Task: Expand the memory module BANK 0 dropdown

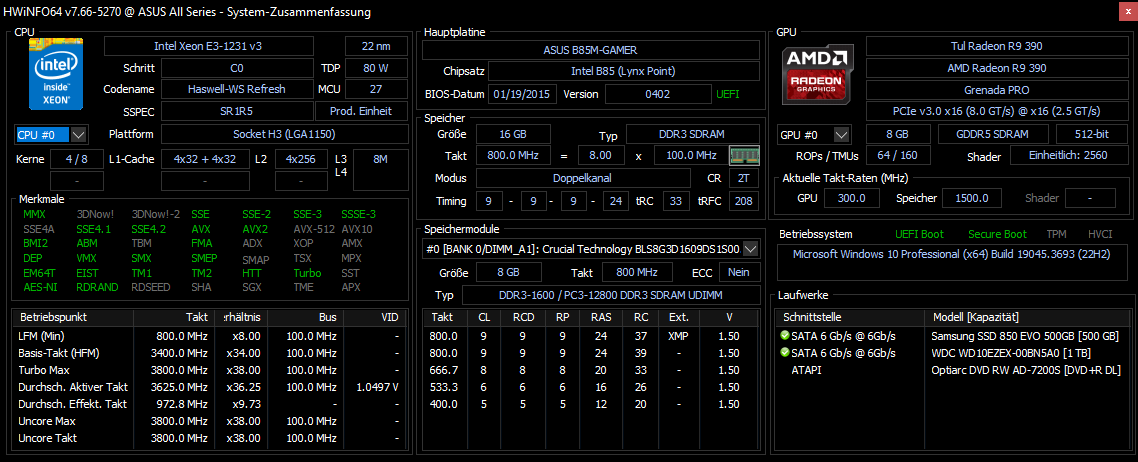Action: [751, 249]
